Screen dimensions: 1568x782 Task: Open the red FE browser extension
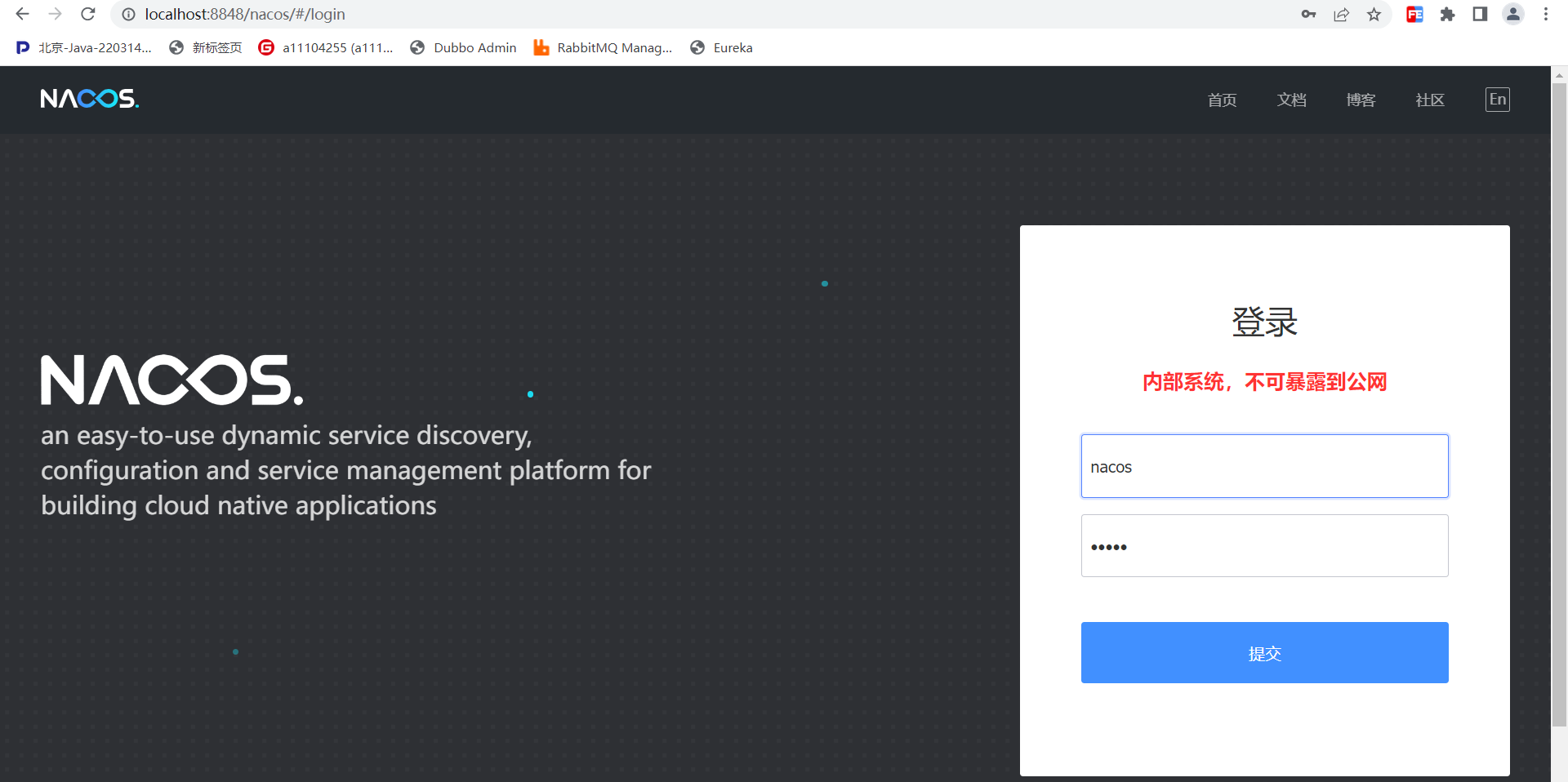1414,15
